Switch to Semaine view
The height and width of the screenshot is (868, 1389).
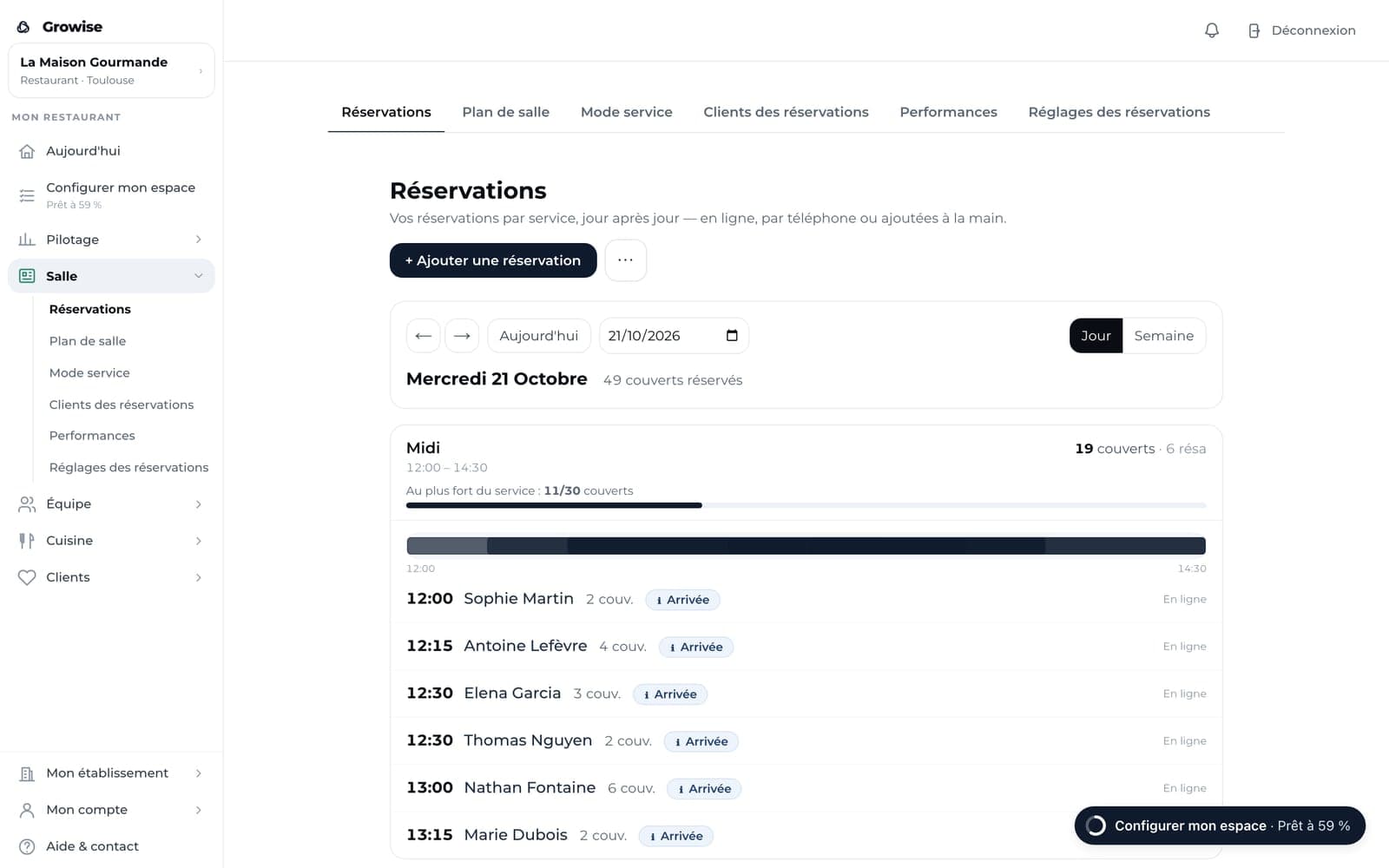tap(1163, 336)
